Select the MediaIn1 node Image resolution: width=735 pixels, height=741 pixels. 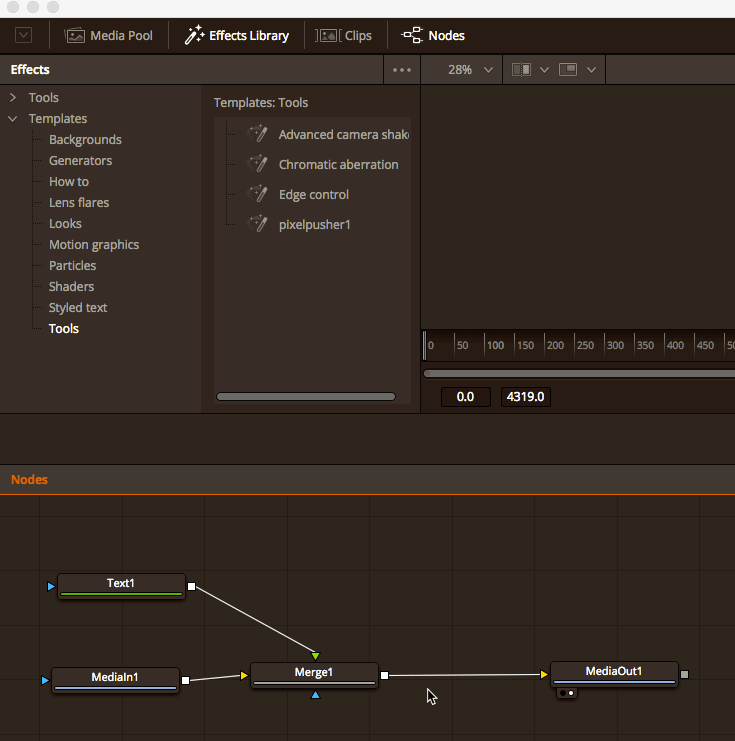click(x=115, y=680)
